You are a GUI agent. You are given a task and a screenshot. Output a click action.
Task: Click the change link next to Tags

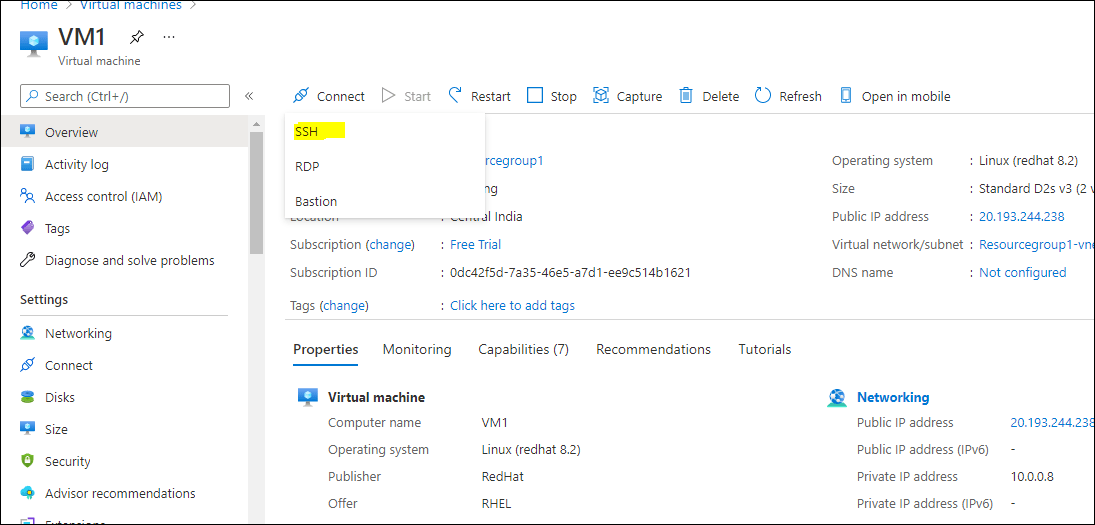pos(344,305)
